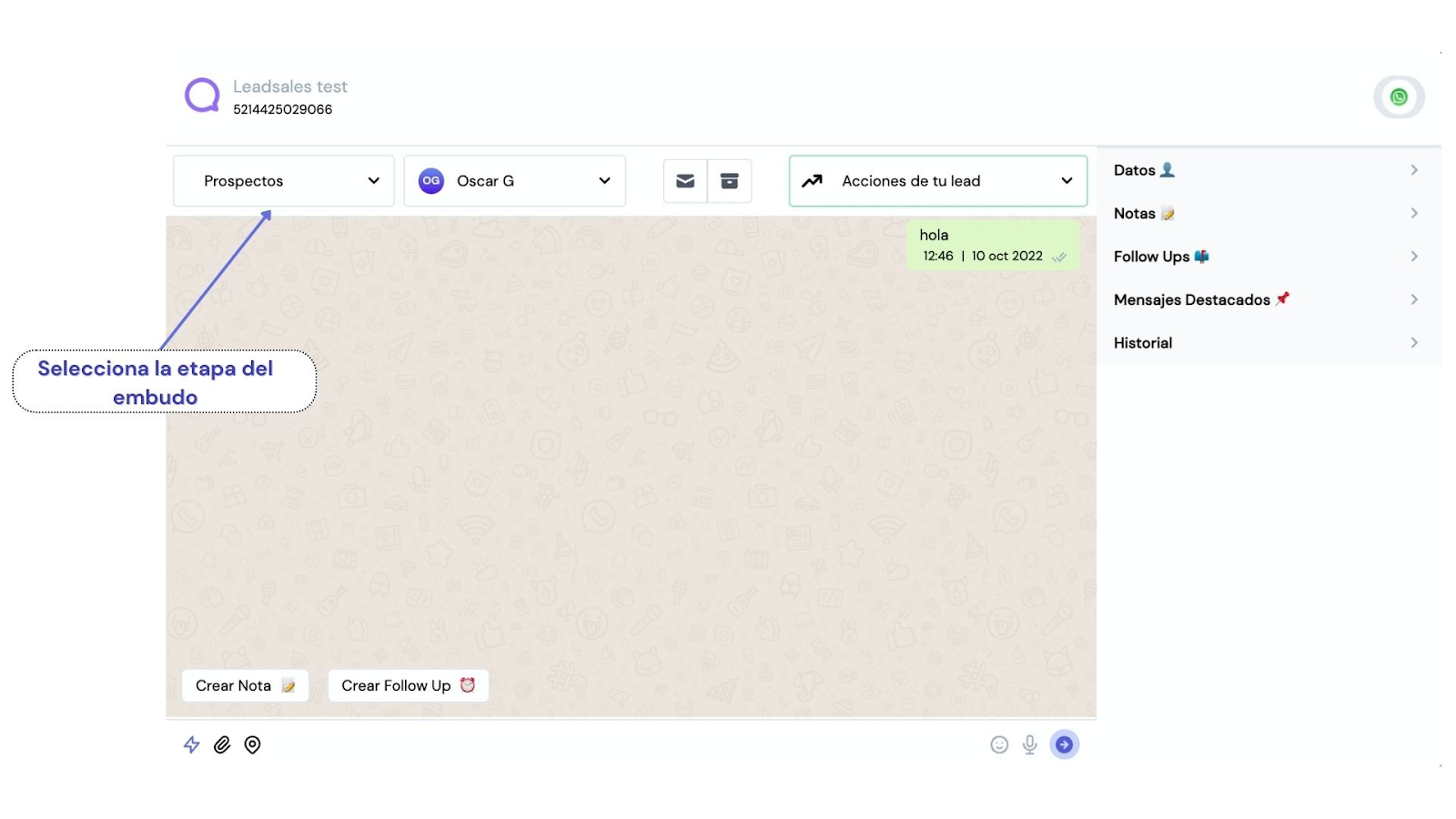Click the Leadsales test contact avatar

(x=202, y=95)
